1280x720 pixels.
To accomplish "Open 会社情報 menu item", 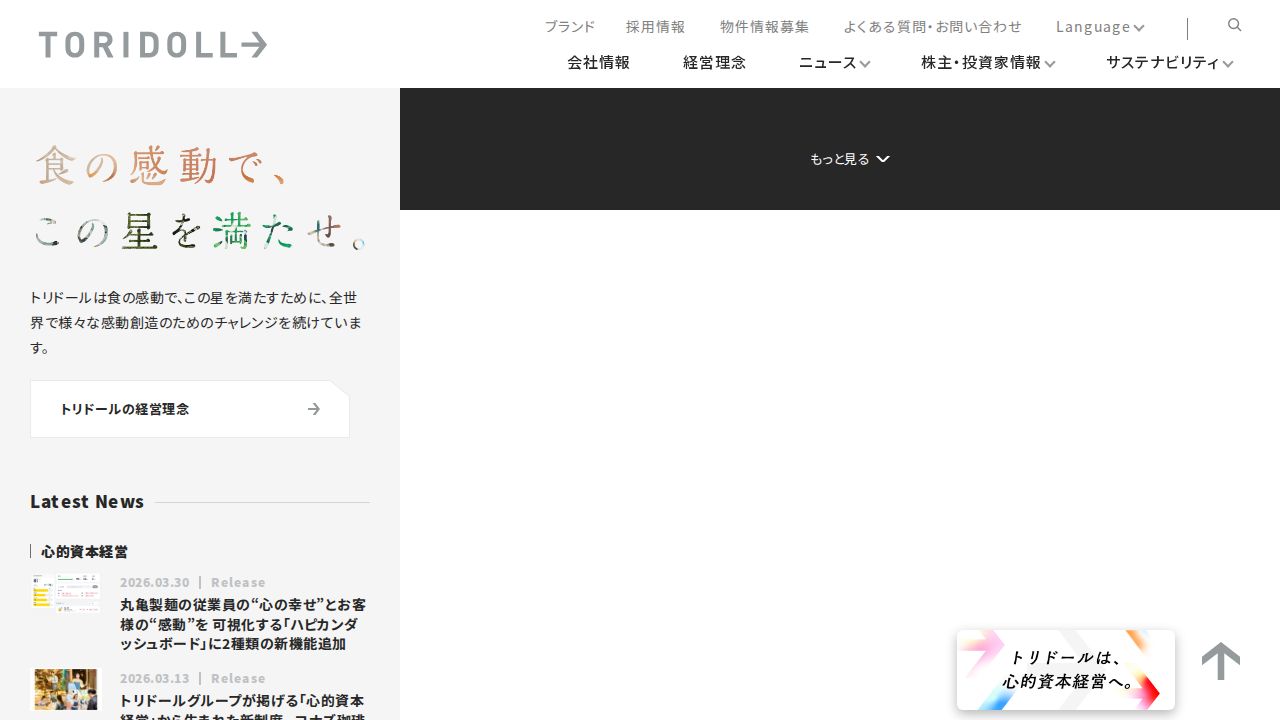I will click(598, 63).
